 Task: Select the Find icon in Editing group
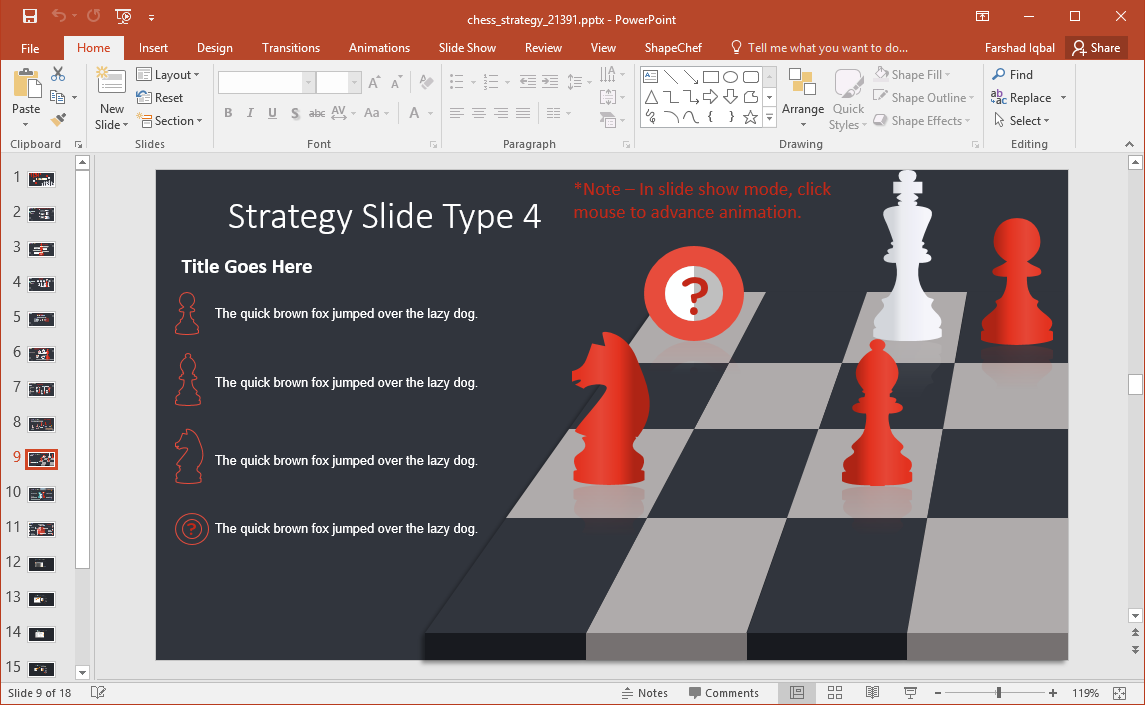click(x=1014, y=73)
